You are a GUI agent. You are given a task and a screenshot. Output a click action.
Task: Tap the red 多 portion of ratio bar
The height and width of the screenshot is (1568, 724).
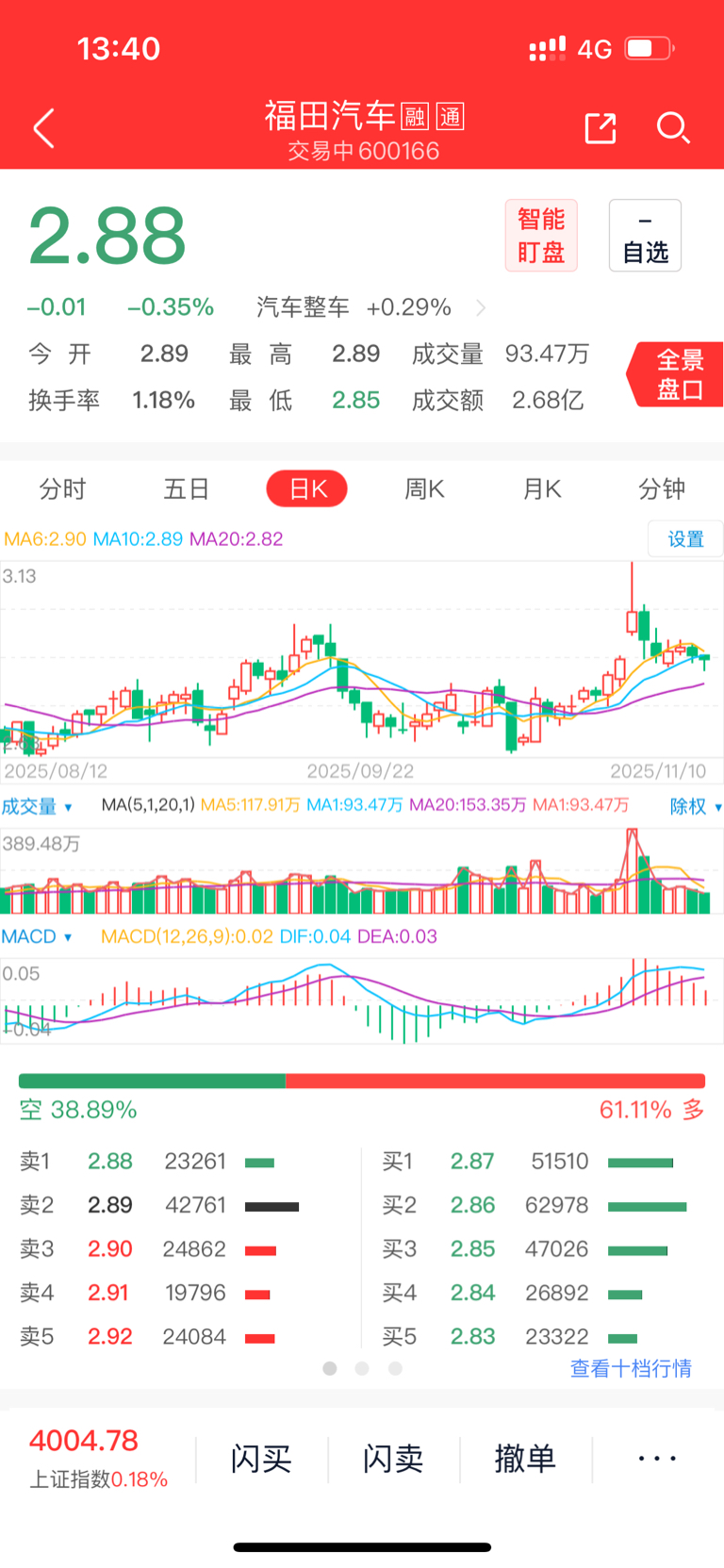496,1081
